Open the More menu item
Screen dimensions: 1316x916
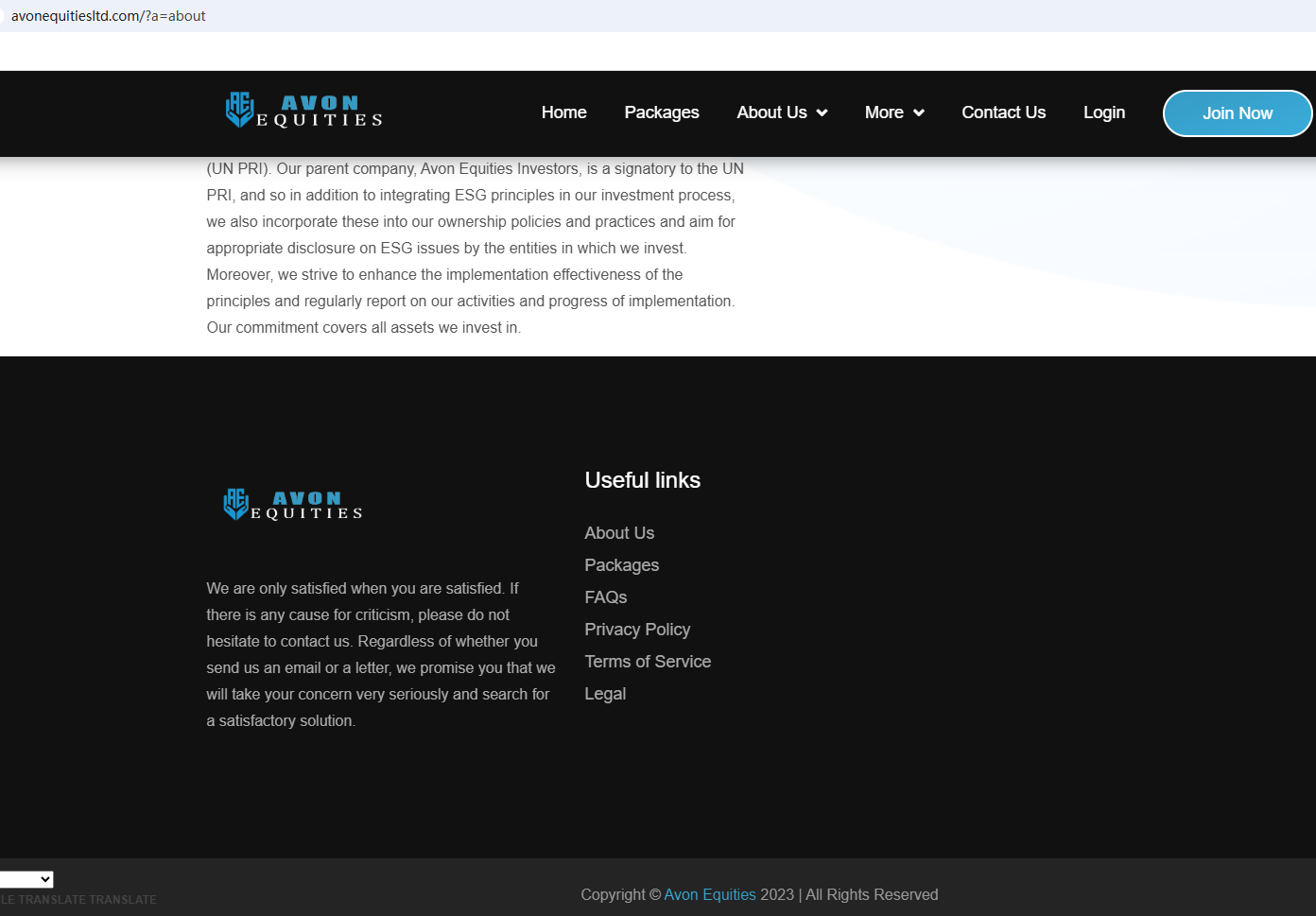[x=884, y=112]
